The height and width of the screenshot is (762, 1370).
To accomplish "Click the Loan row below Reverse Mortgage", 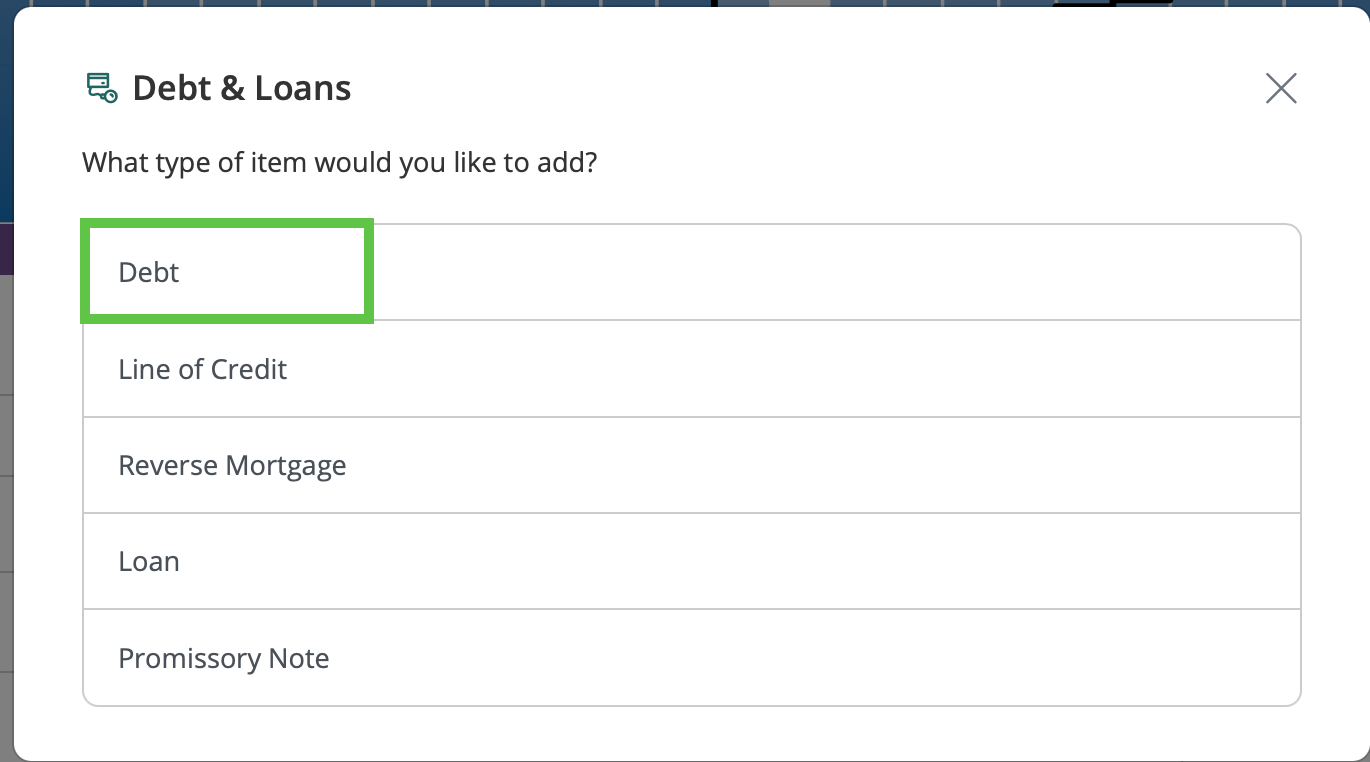I will [692, 561].
